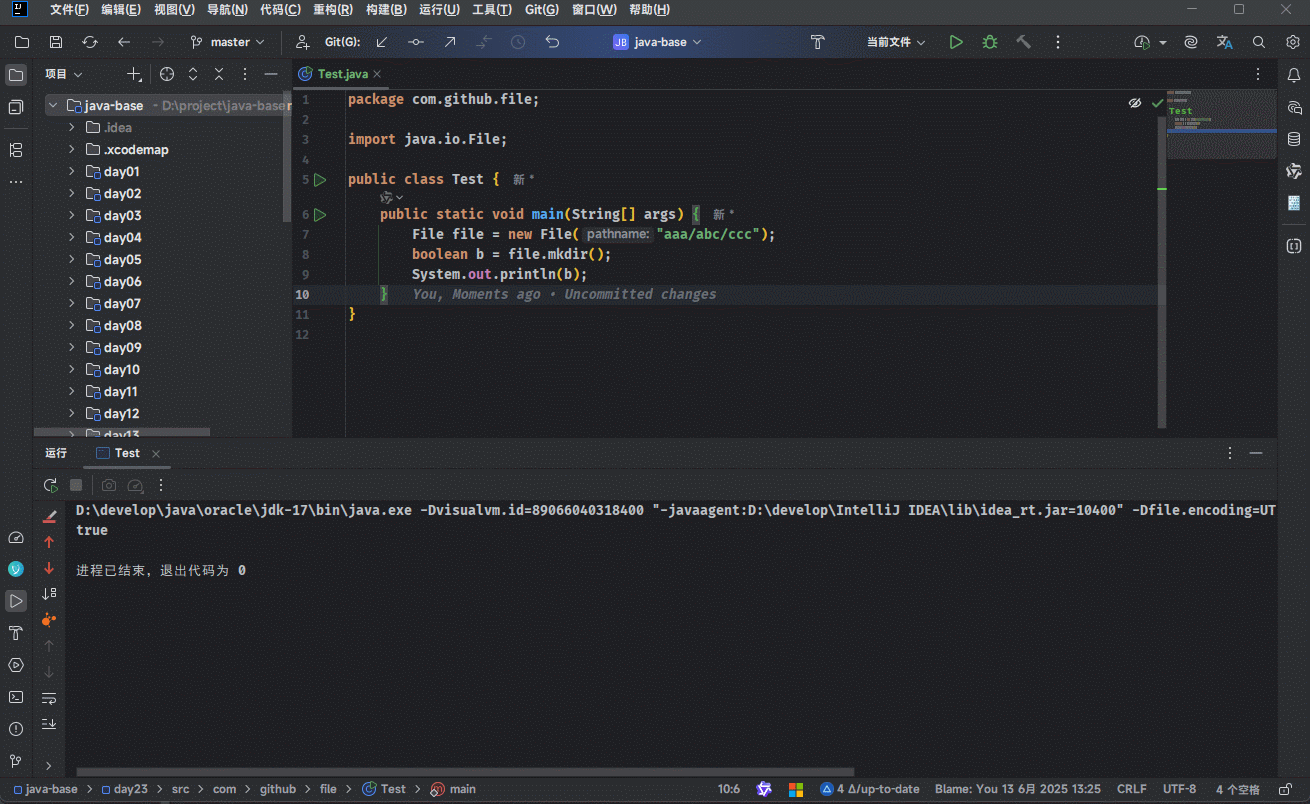The image size is (1310, 804).
Task: Click the run gutter icon beside class Test
Action: [x=320, y=180]
